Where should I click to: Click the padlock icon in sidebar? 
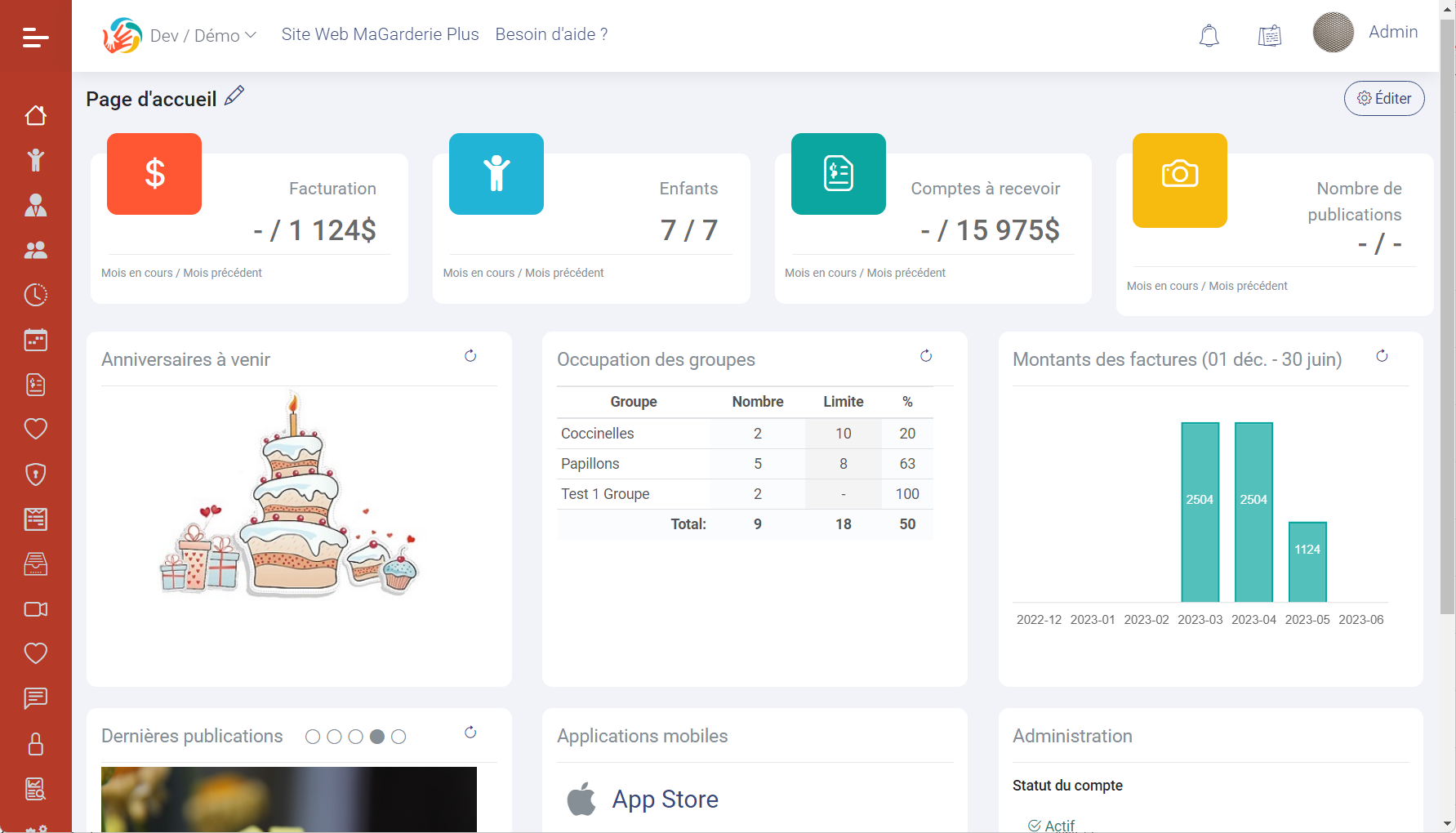(x=36, y=744)
